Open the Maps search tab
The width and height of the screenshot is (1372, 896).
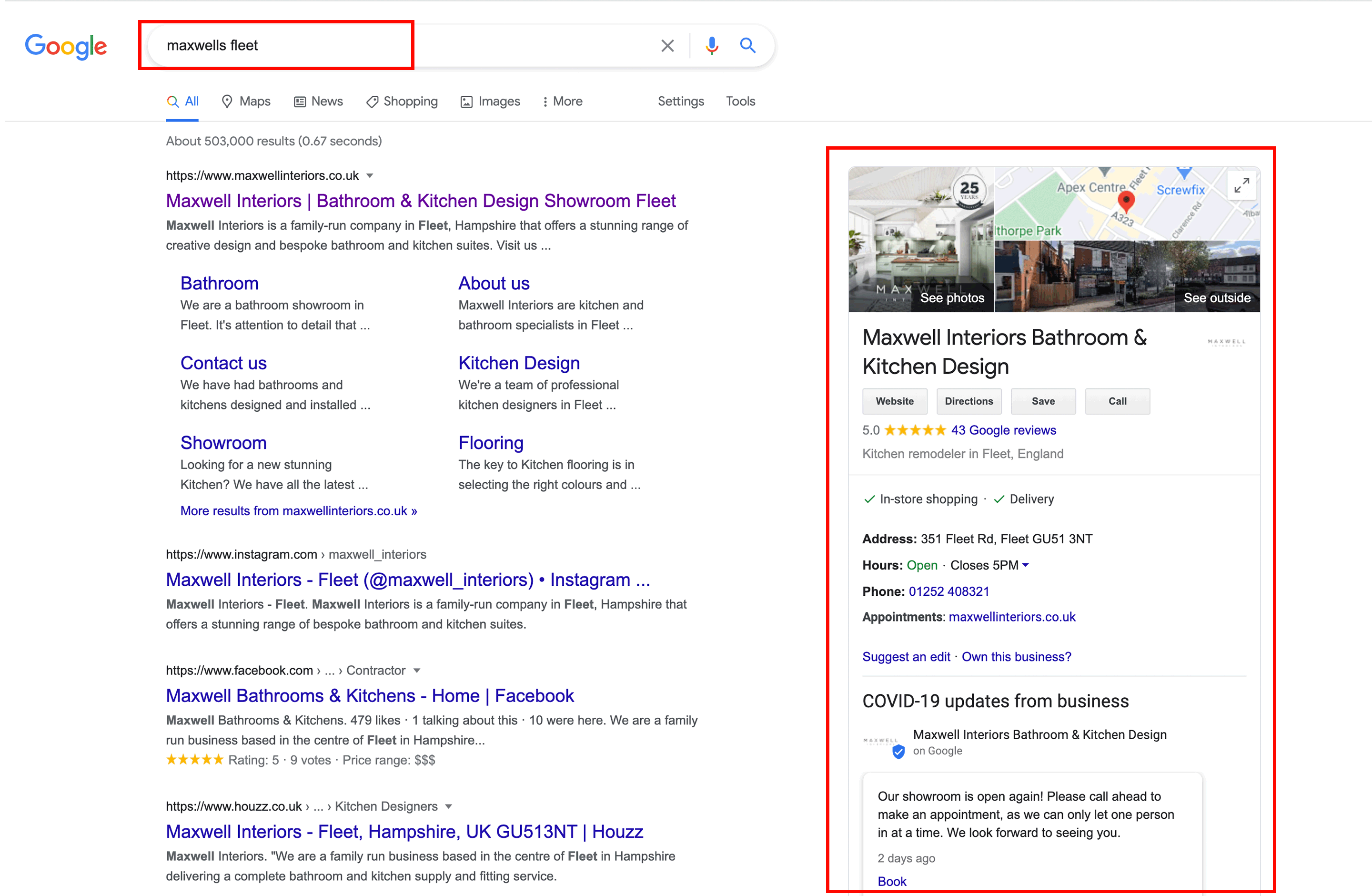click(246, 101)
